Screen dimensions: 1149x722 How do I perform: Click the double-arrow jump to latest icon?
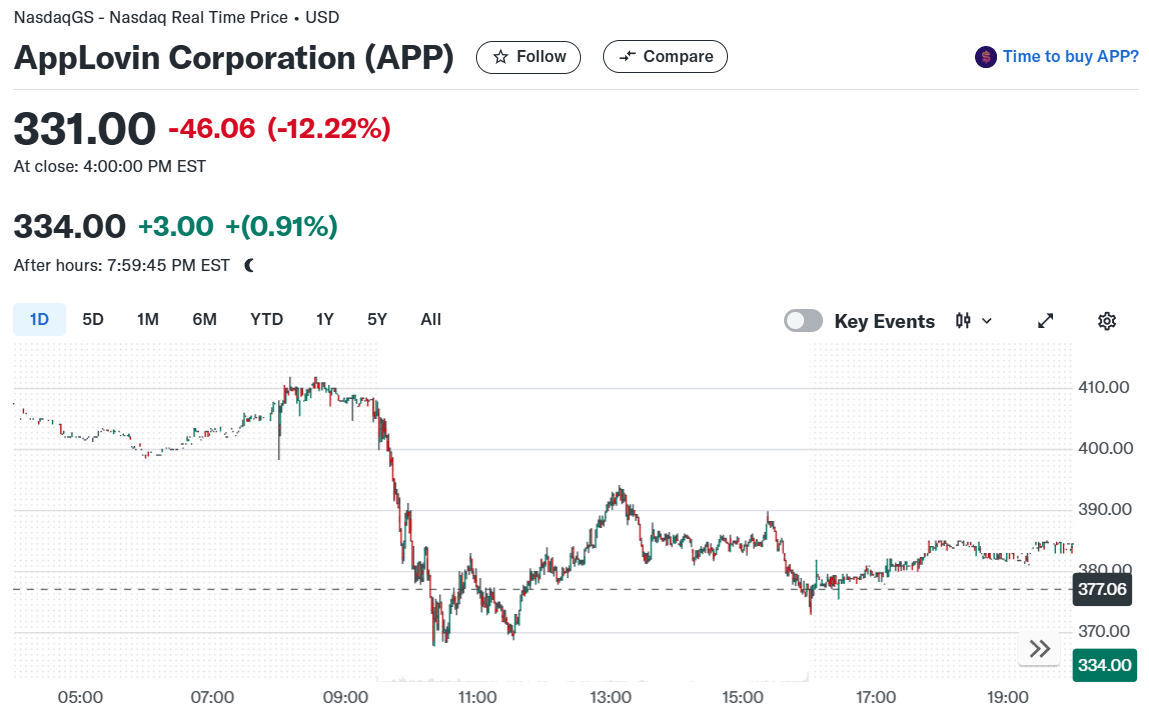tap(1039, 649)
